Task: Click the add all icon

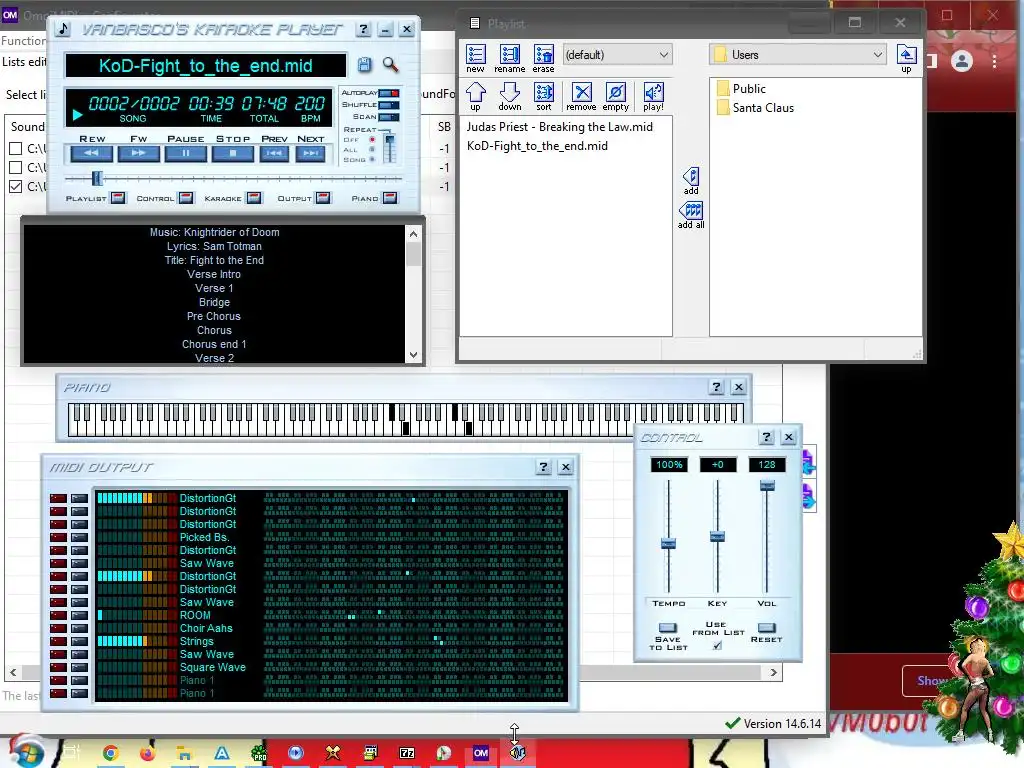Action: pyautogui.click(x=691, y=215)
